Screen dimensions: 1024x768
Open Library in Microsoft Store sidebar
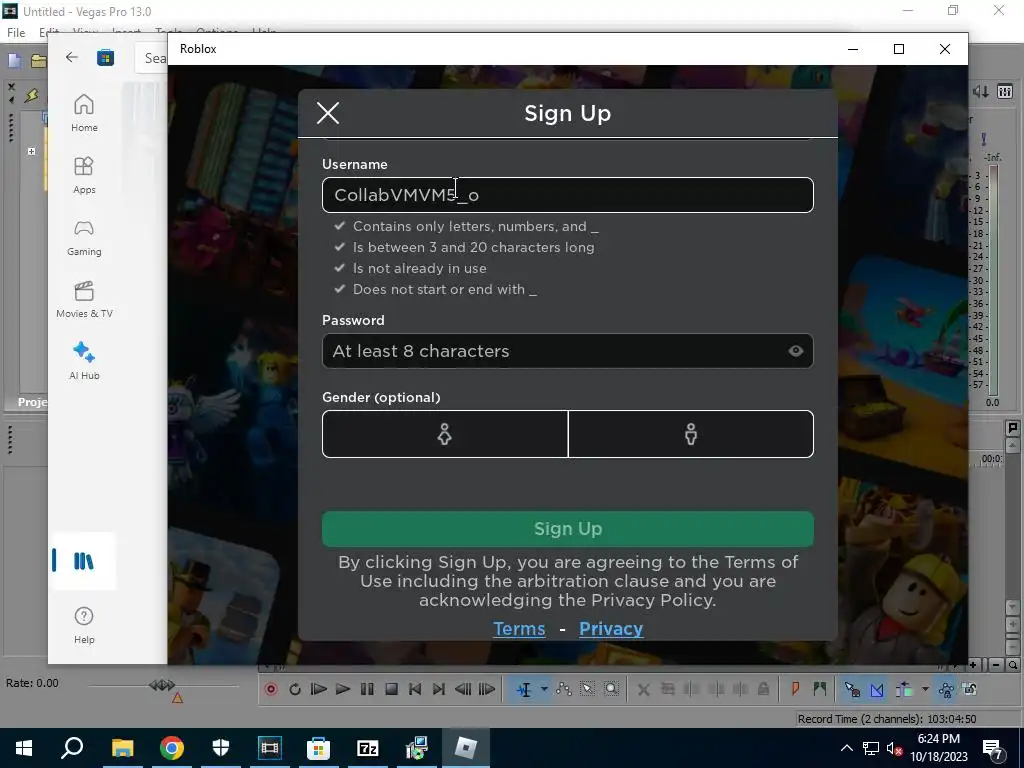point(84,561)
